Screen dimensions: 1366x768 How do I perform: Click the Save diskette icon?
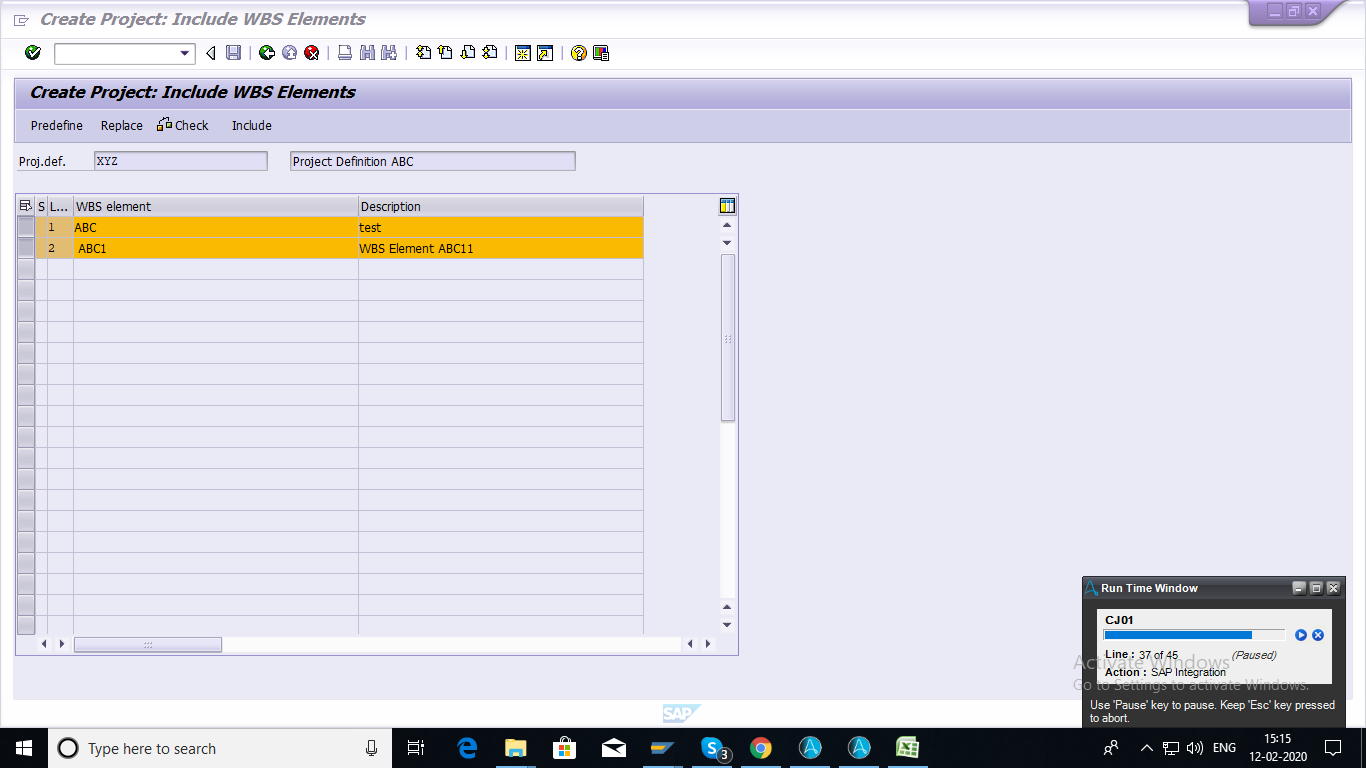pyautogui.click(x=233, y=53)
